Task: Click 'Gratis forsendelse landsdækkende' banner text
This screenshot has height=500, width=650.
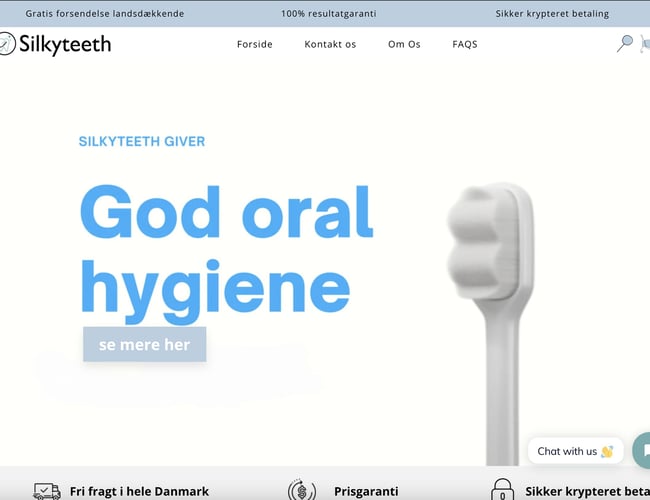Action: pos(104,14)
